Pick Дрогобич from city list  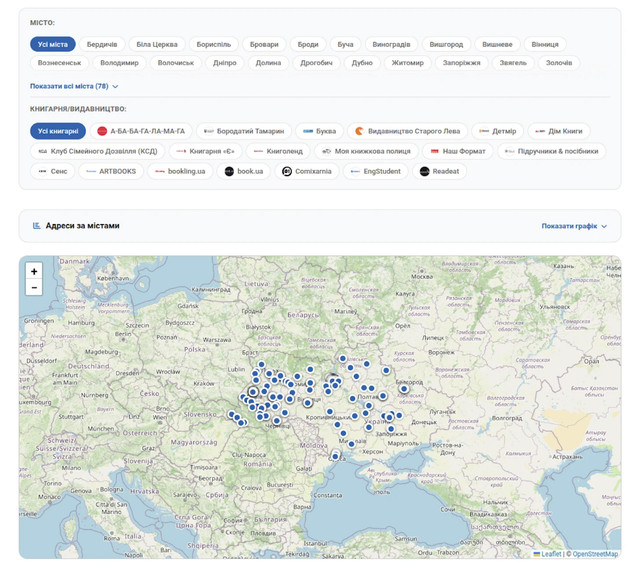click(x=316, y=63)
